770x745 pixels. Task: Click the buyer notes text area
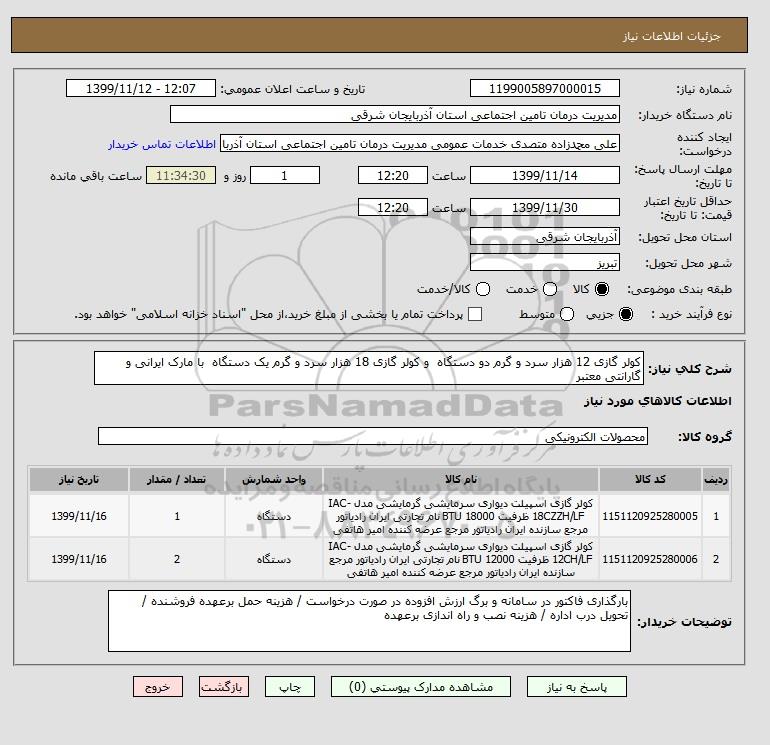pos(369,621)
